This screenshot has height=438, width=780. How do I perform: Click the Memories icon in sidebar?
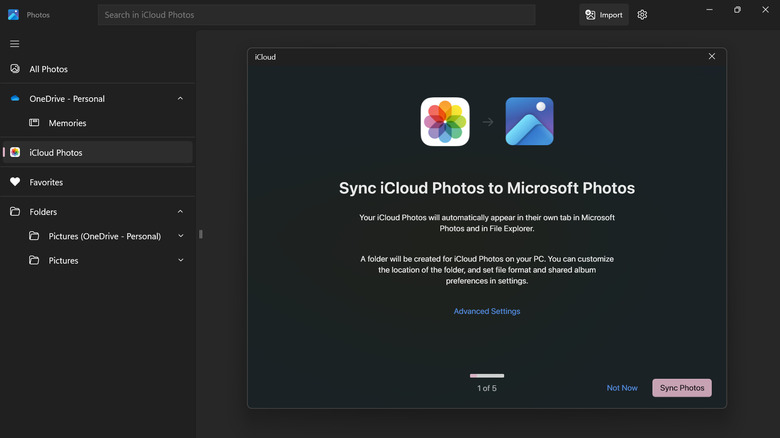tap(34, 123)
